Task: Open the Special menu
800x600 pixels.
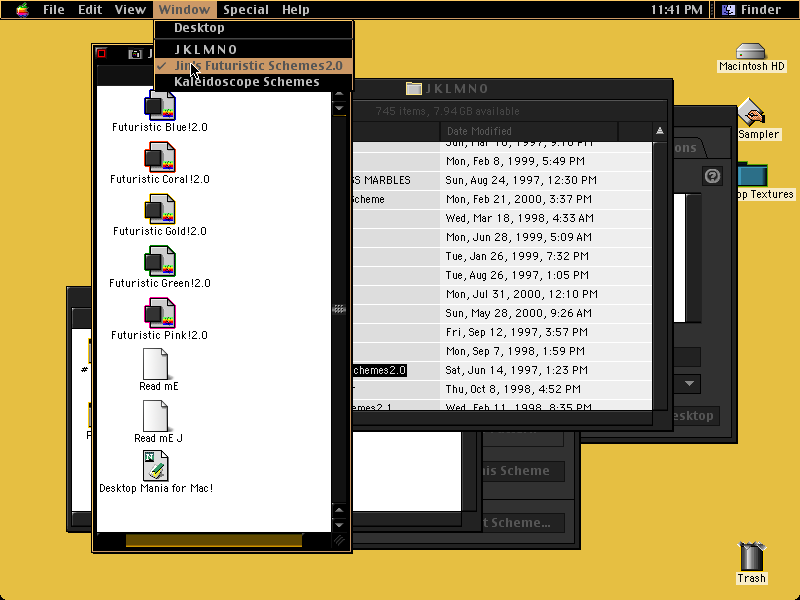Action: pyautogui.click(x=246, y=10)
